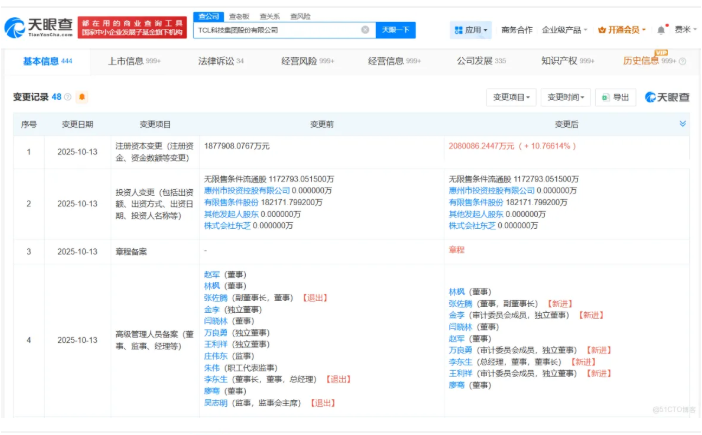Screen dimensions: 702x435
Task: Select the 查老板 search type tab
Action: pos(239,16)
